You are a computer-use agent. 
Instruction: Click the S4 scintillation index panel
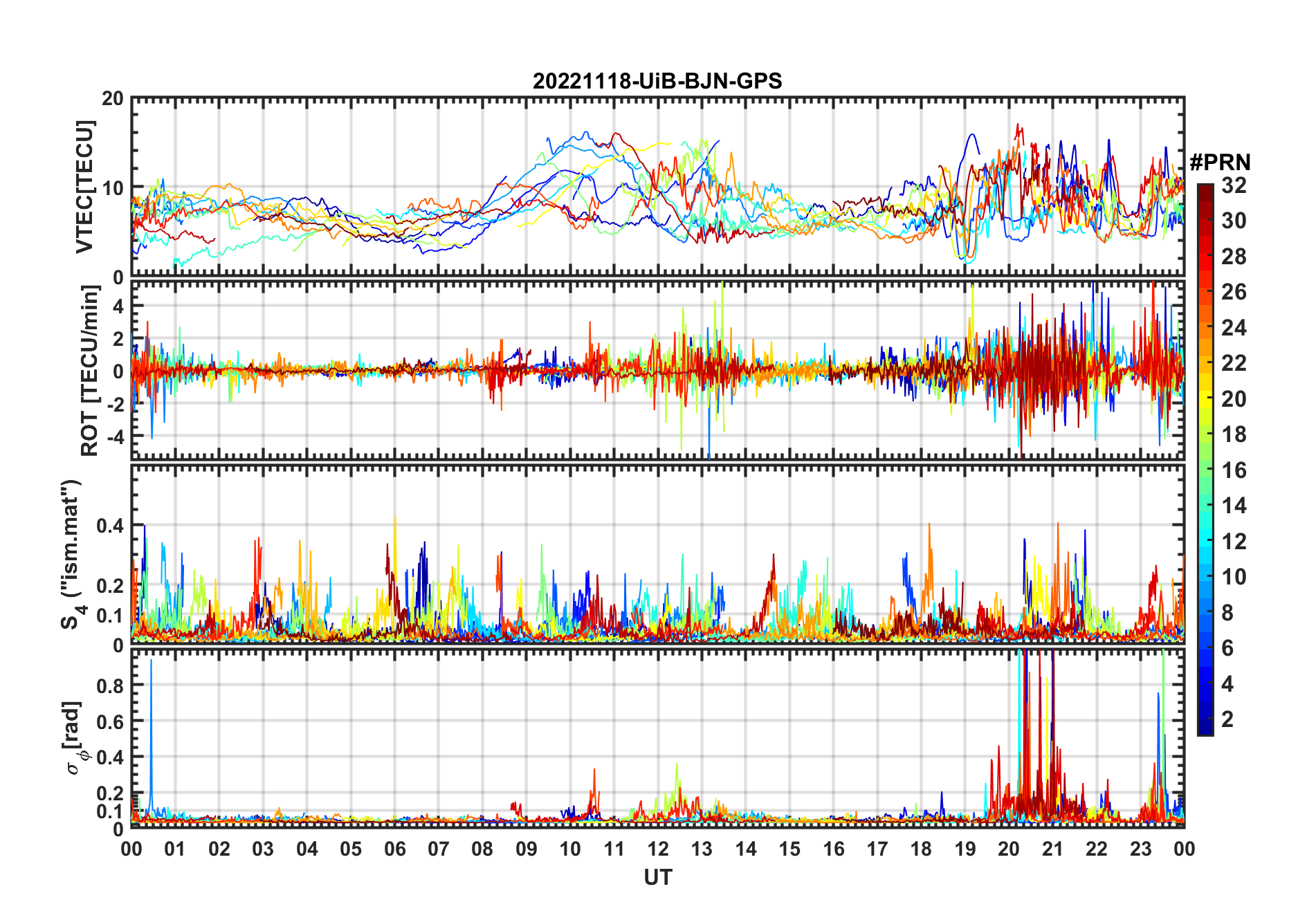[657, 554]
